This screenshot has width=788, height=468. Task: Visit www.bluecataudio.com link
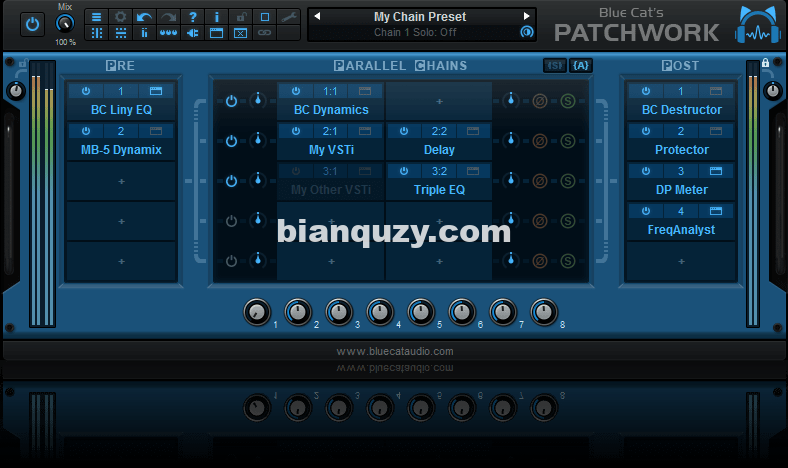click(395, 351)
